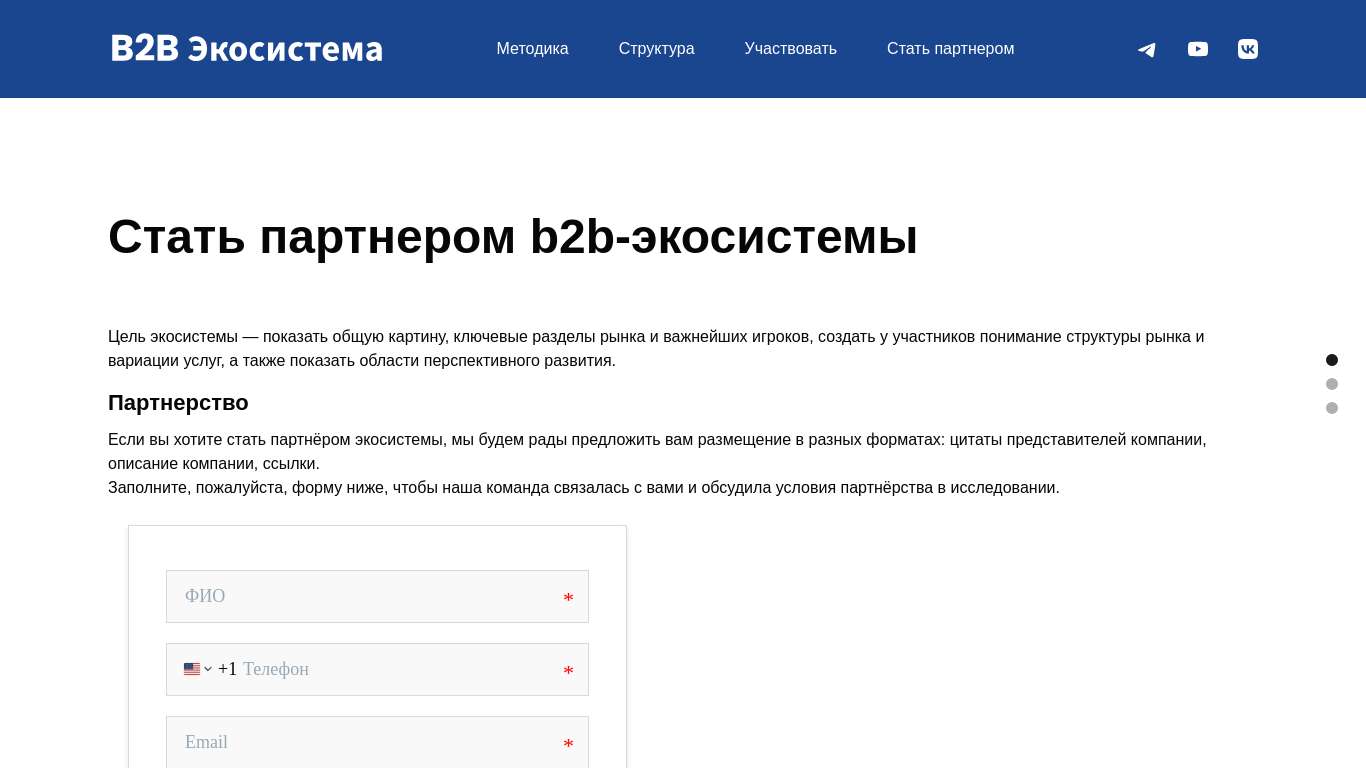Screen dimensions: 1366x768
Task: Click the +1 country code text
Action: 228,669
